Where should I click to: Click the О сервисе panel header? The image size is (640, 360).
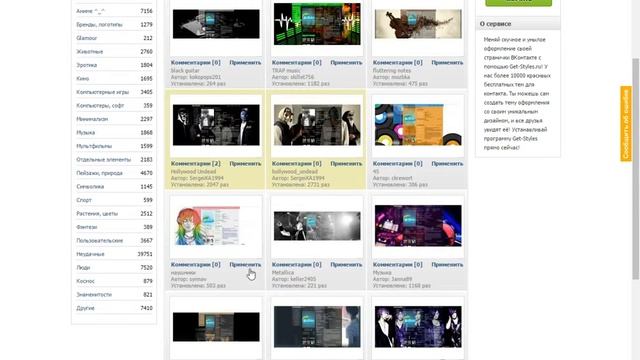pyautogui.click(x=518, y=24)
